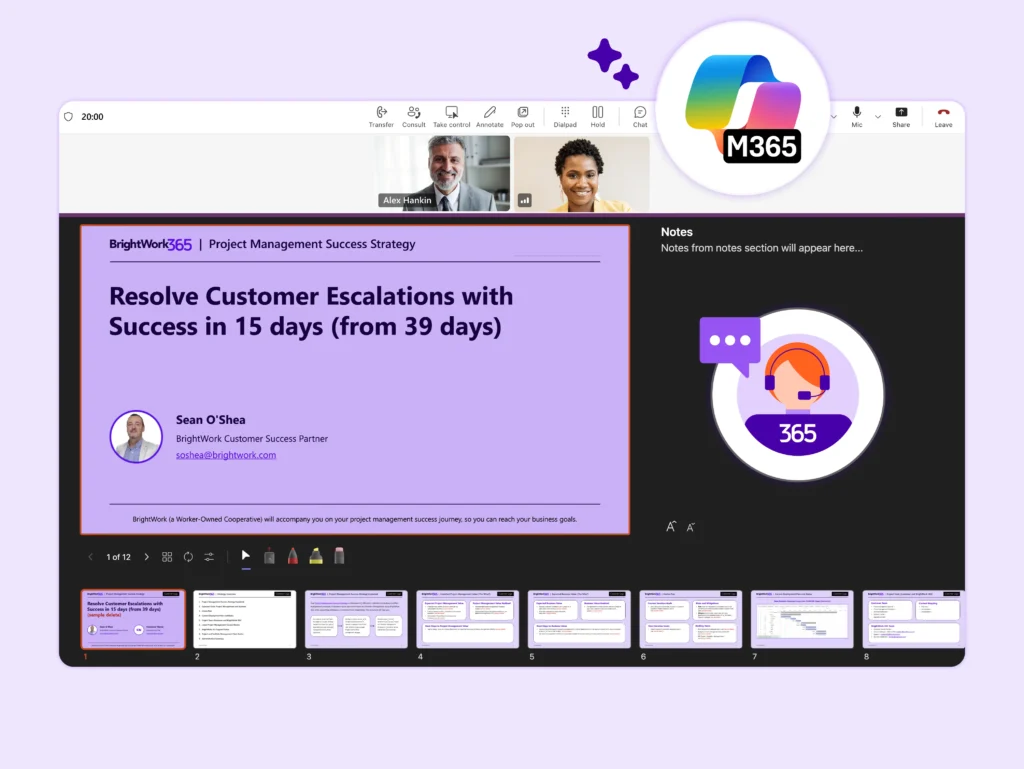Open the Consult option
Screen dimensions: 1024x769
(413, 116)
